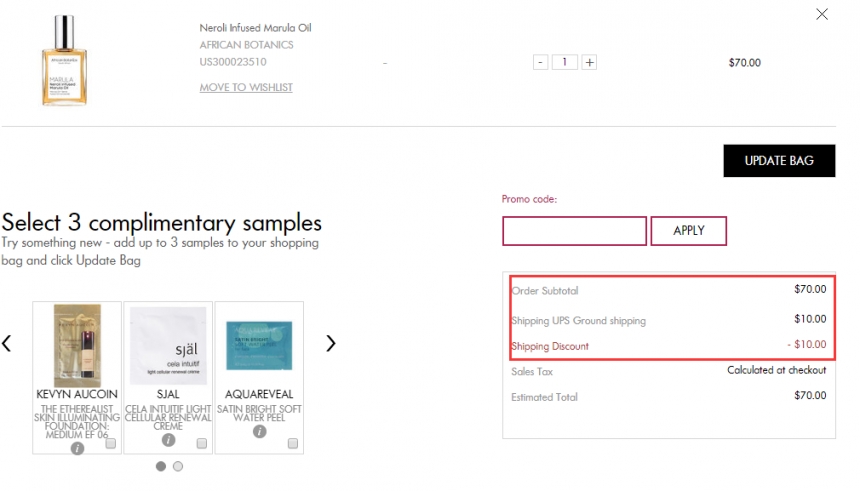Click the quantity input field

(564, 62)
